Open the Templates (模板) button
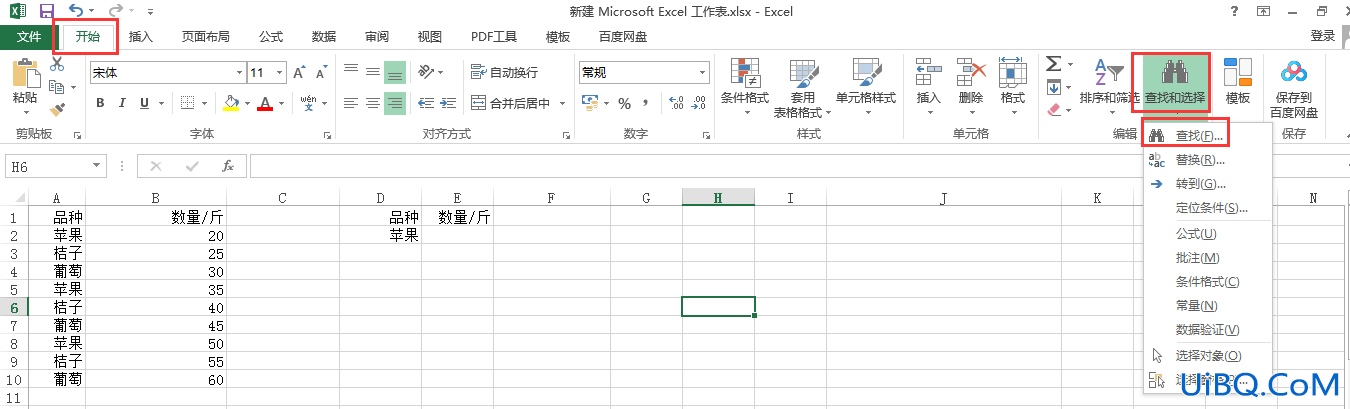Viewport: 1350px width, 409px height. pyautogui.click(x=1238, y=83)
